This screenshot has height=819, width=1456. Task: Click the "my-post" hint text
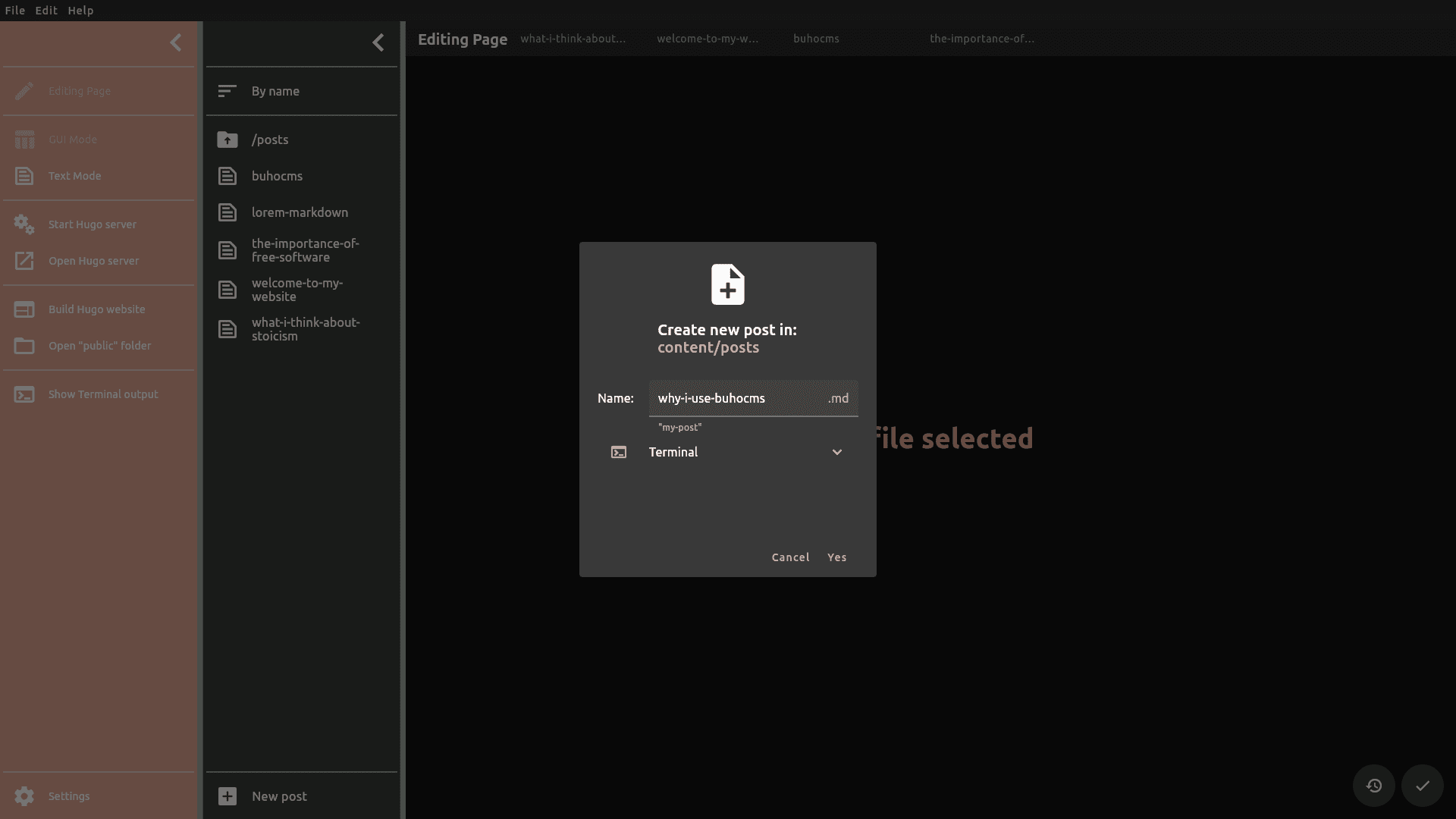[680, 428]
